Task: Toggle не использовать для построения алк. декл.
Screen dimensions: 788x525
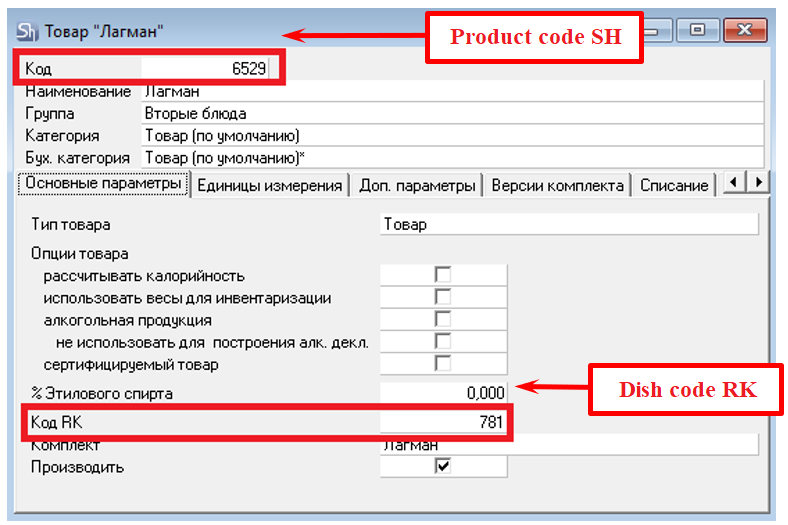Action: click(x=442, y=342)
